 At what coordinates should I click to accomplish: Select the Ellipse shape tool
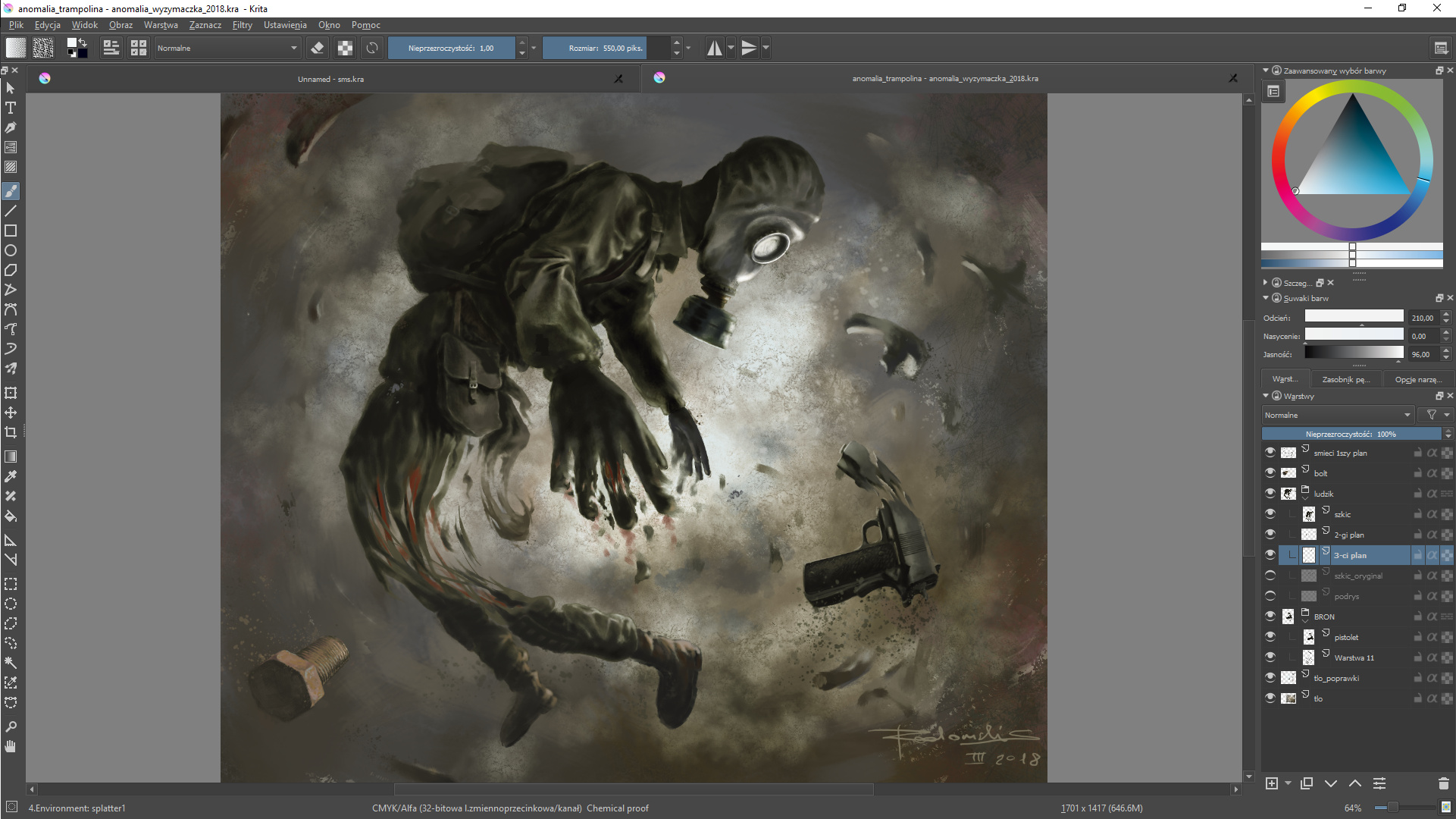click(11, 250)
